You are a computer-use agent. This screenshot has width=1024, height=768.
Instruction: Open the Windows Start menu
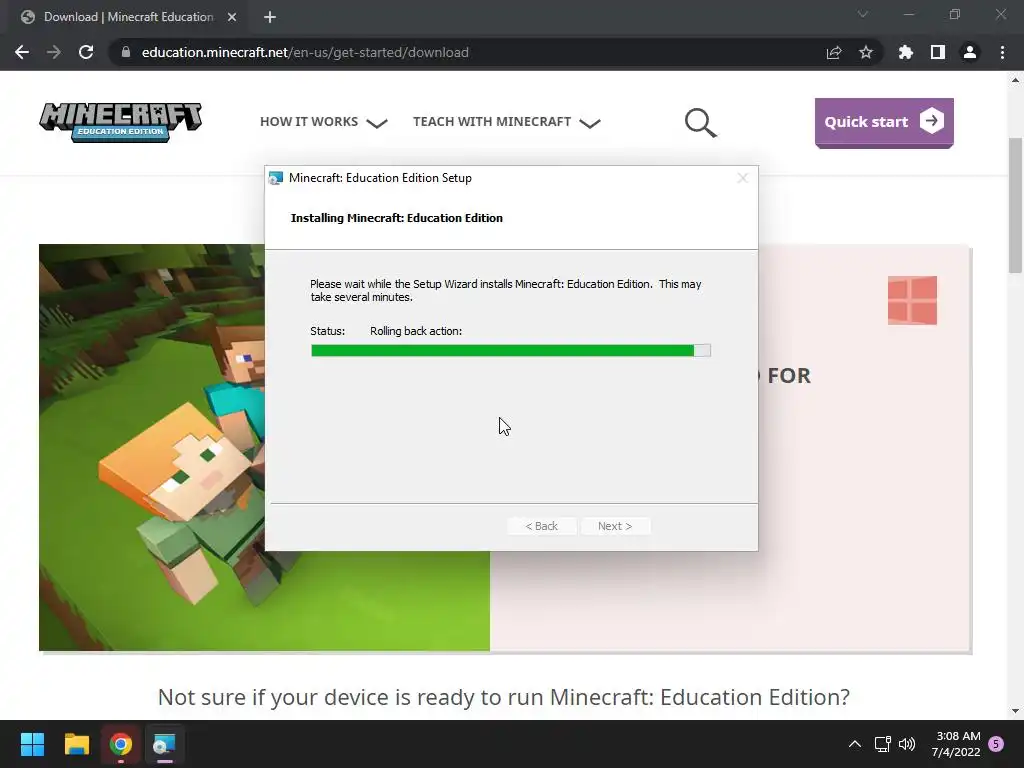coord(32,744)
